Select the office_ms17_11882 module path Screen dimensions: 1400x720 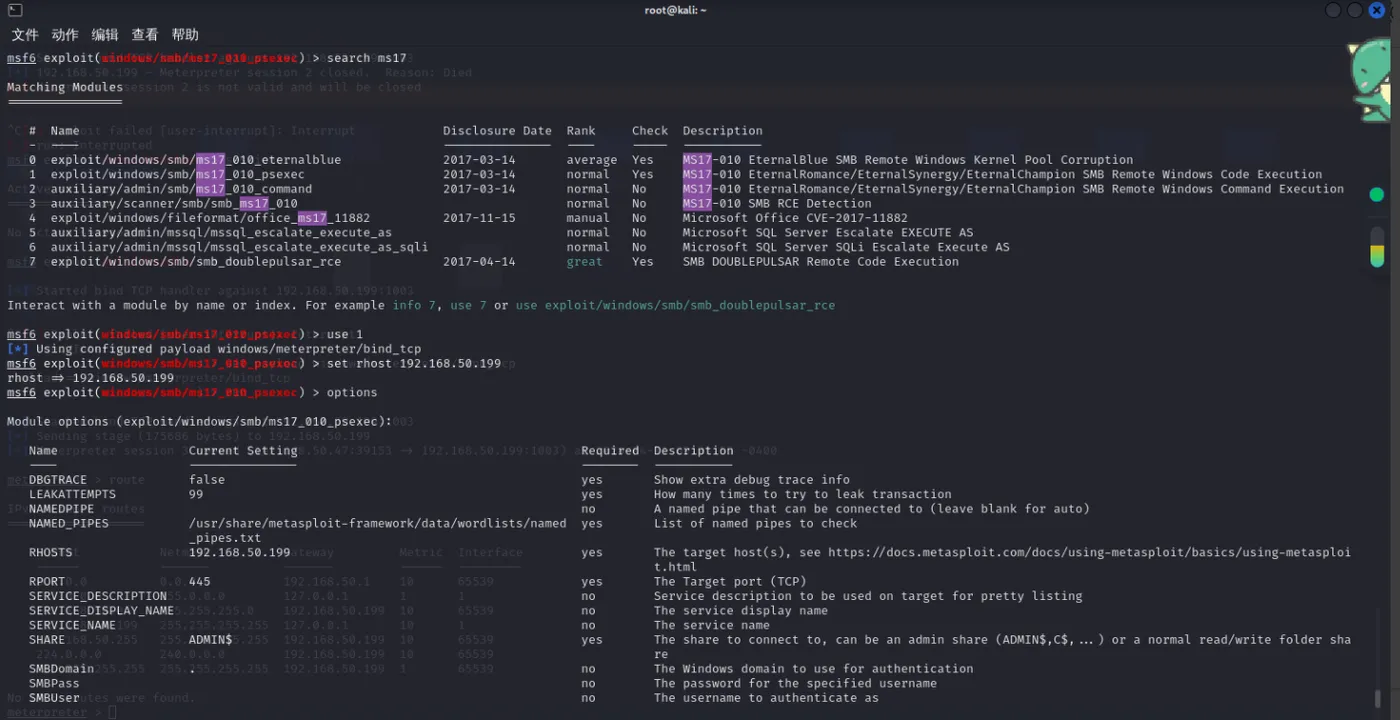pos(210,218)
